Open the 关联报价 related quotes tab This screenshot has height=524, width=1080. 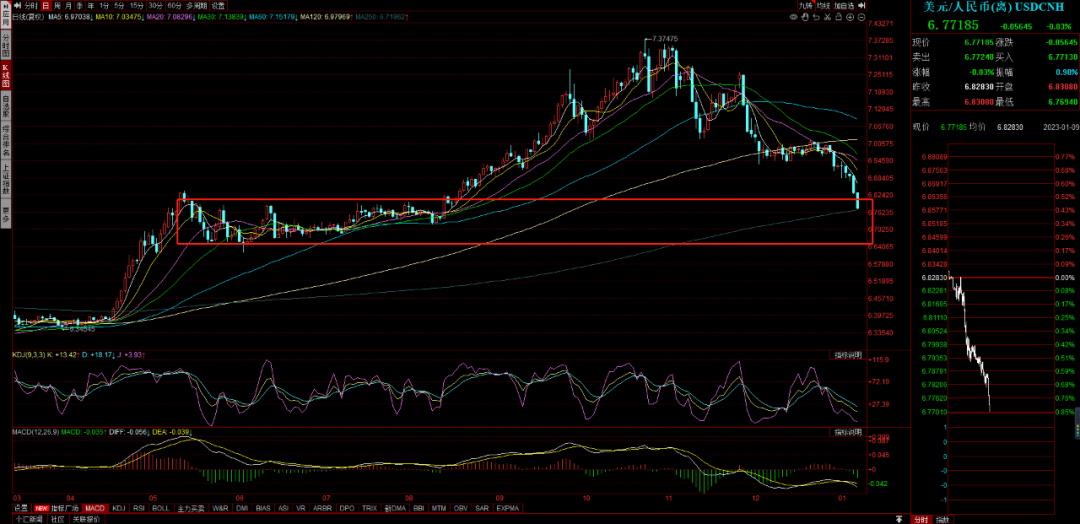click(87, 519)
